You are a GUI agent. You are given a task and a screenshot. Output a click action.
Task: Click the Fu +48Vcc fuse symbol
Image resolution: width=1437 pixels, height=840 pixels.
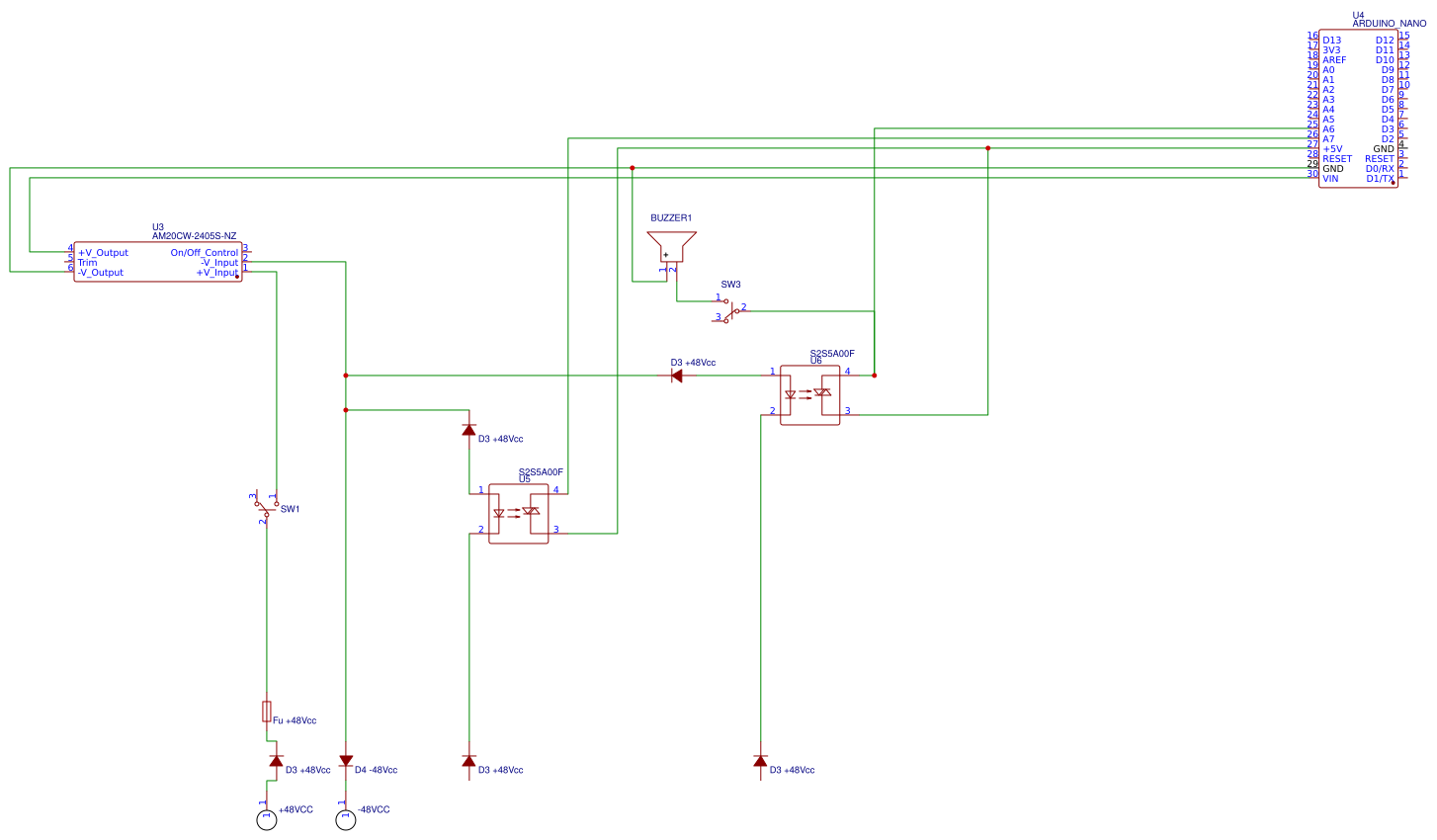[x=267, y=712]
